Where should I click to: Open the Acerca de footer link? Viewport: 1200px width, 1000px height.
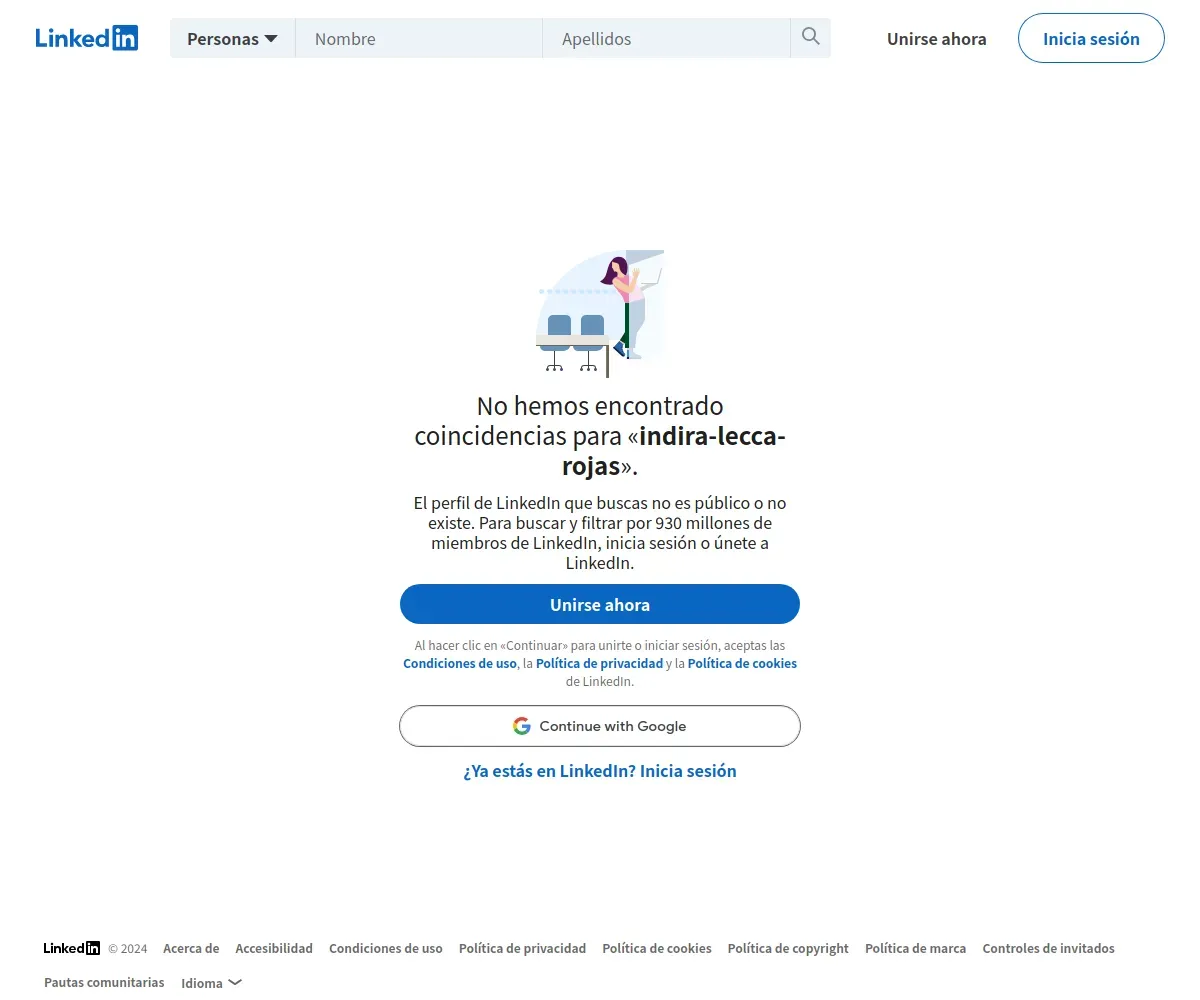[x=191, y=948]
